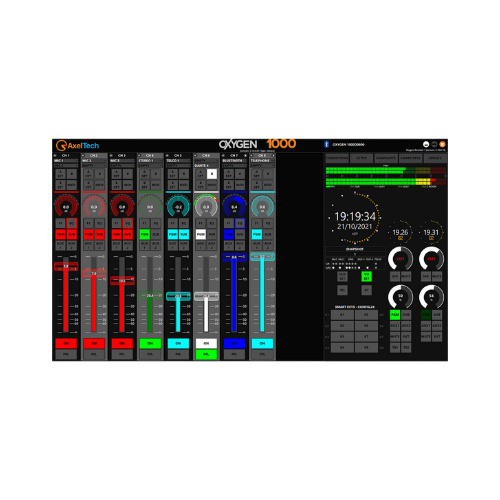The width and height of the screenshot is (500, 500).
Task: Toggle SUB bus on TELCO 1 channel
Action: 184,234
